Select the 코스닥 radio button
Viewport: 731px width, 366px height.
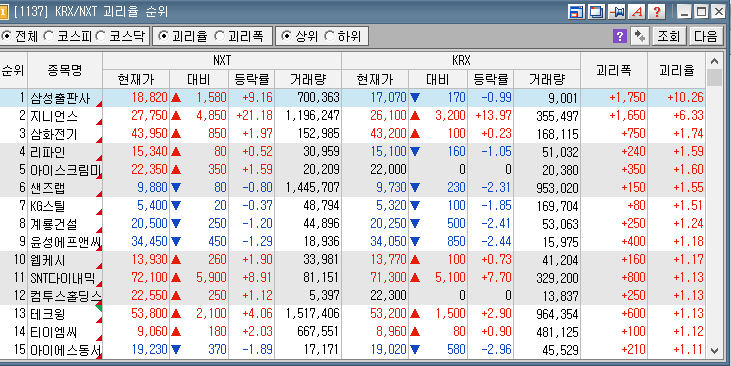click(x=101, y=36)
